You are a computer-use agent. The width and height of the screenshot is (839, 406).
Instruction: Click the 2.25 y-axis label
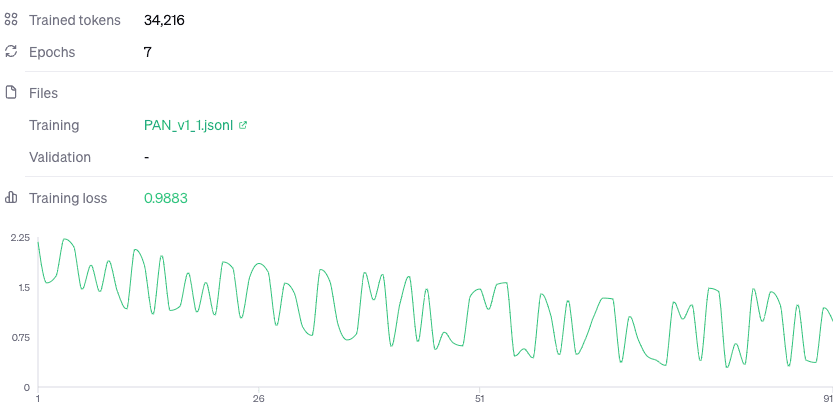click(x=19, y=238)
